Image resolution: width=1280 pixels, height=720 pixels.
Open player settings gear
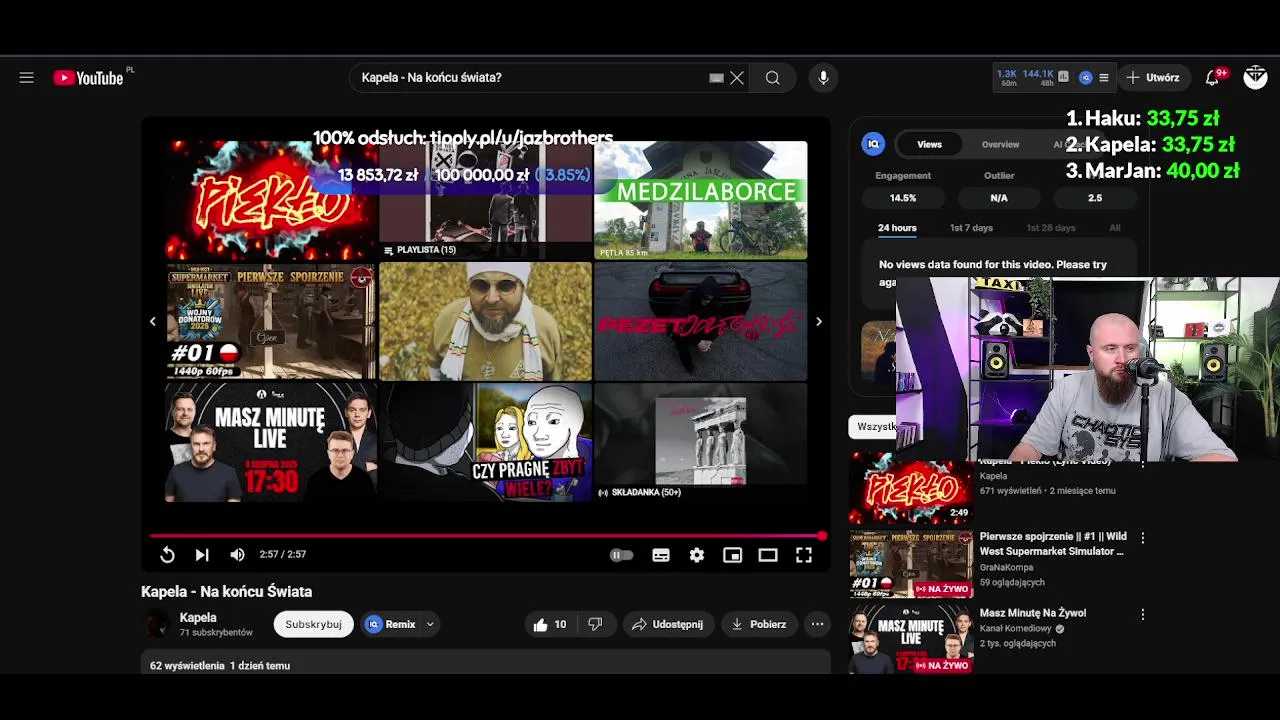click(x=697, y=555)
